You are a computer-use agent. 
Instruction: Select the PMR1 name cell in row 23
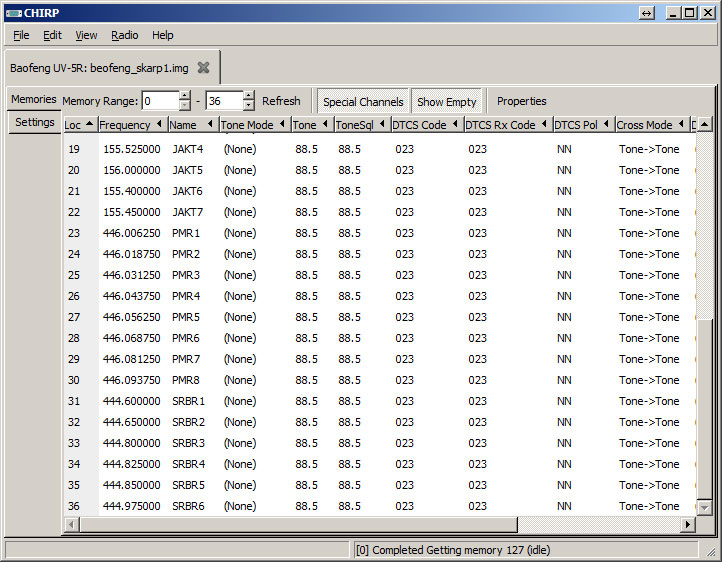coord(186,233)
